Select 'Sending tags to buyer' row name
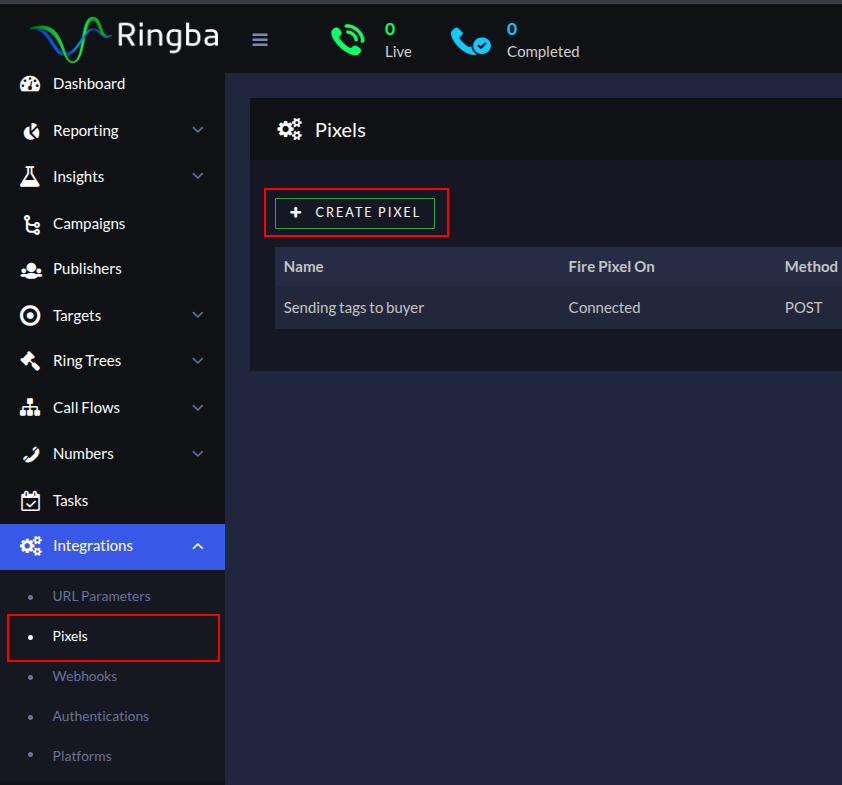Image resolution: width=842 pixels, height=785 pixels. point(353,308)
